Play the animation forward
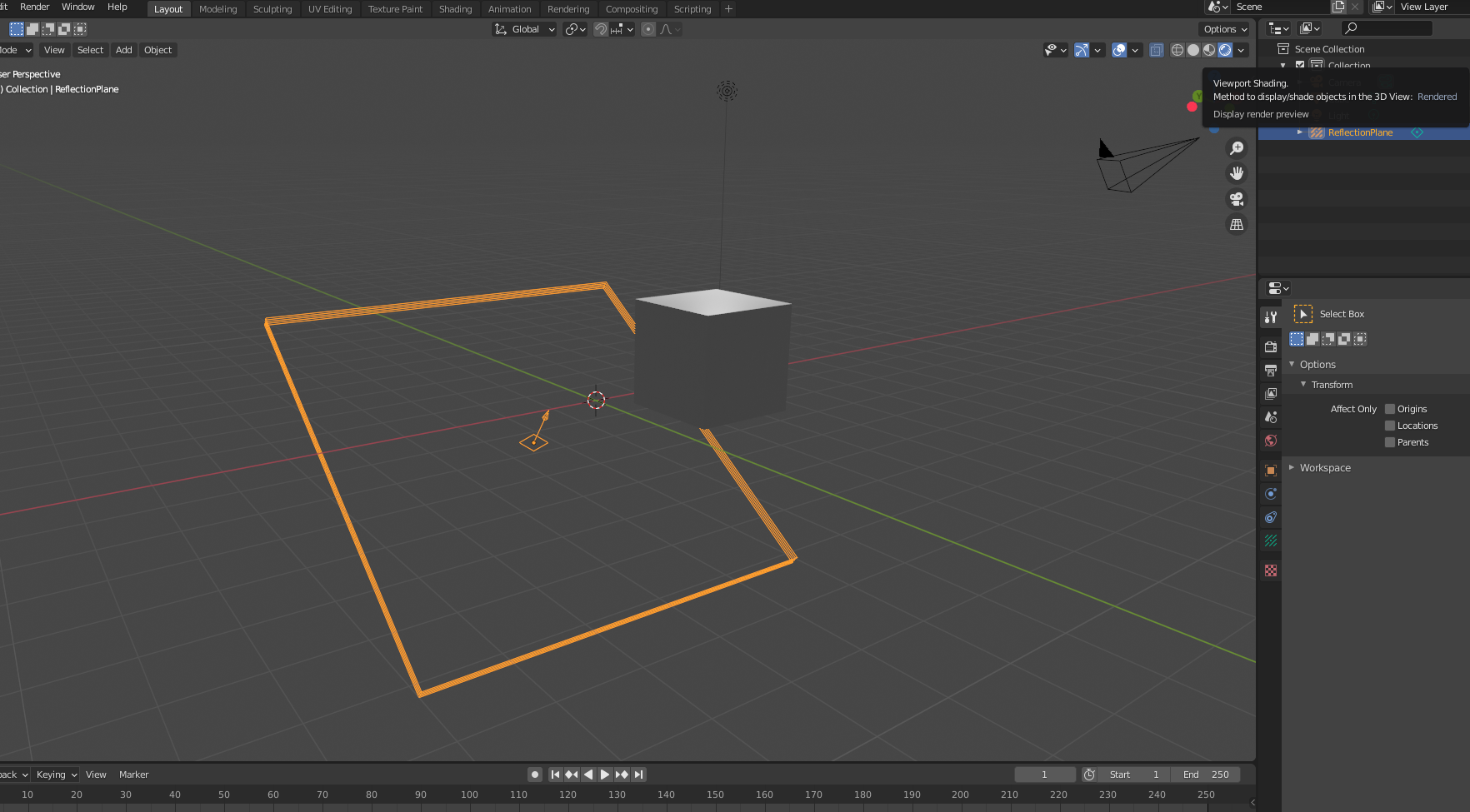 605,775
